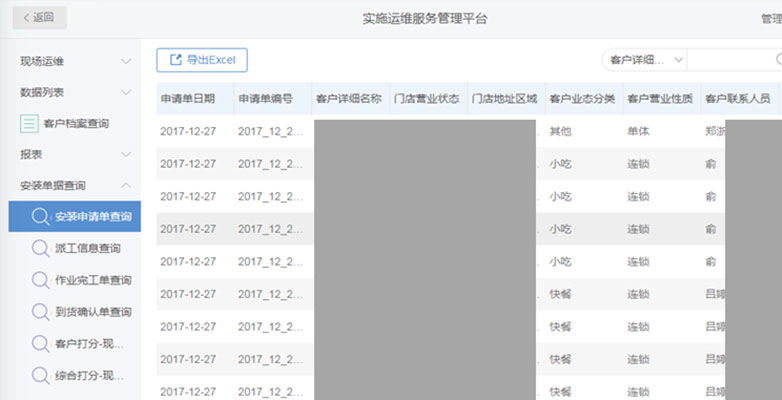This screenshot has width=782, height=400.
Task: Click the magnifier icon beside 综合打分-现
Action: click(40, 376)
